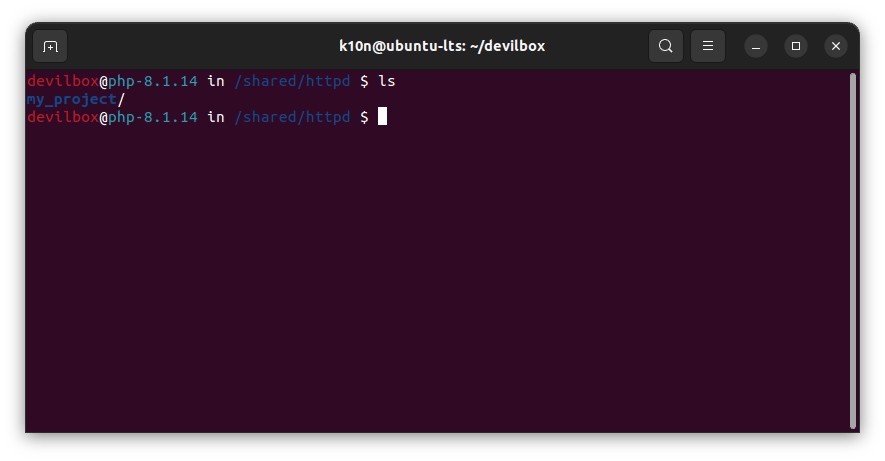Click php-8.1.14 on the last prompt line
Viewport: 885px width, 461px height.
pyautogui.click(x=153, y=117)
